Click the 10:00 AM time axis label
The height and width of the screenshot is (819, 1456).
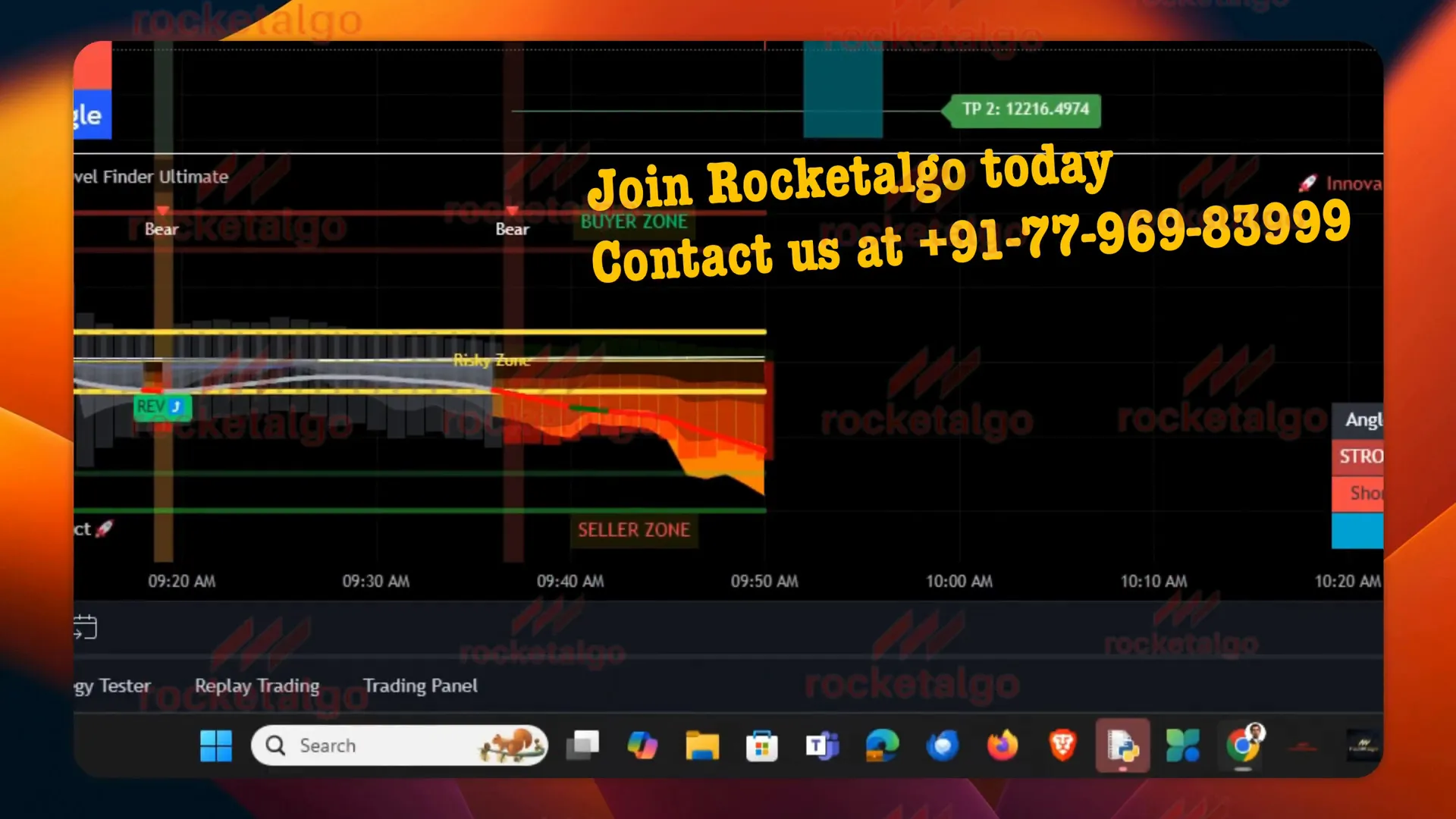959,582
